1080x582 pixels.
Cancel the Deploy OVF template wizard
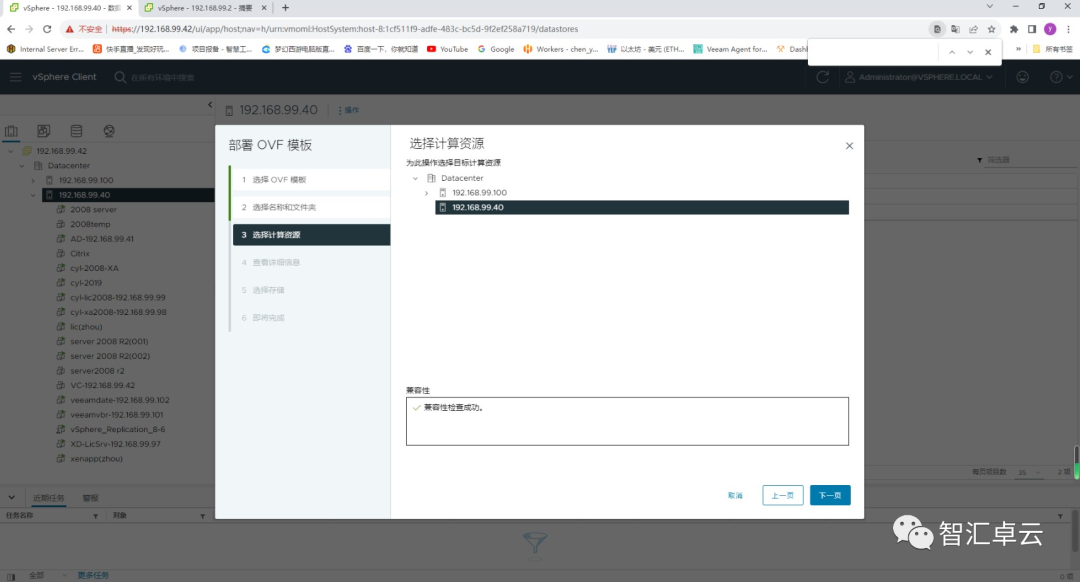(x=735, y=496)
